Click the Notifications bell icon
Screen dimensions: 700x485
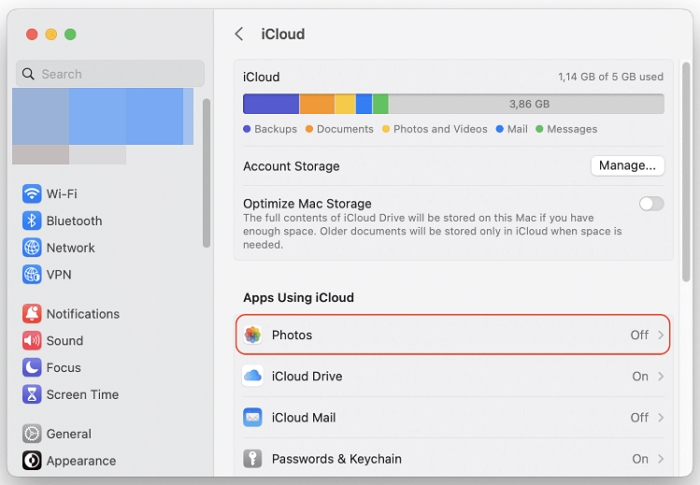point(32,314)
